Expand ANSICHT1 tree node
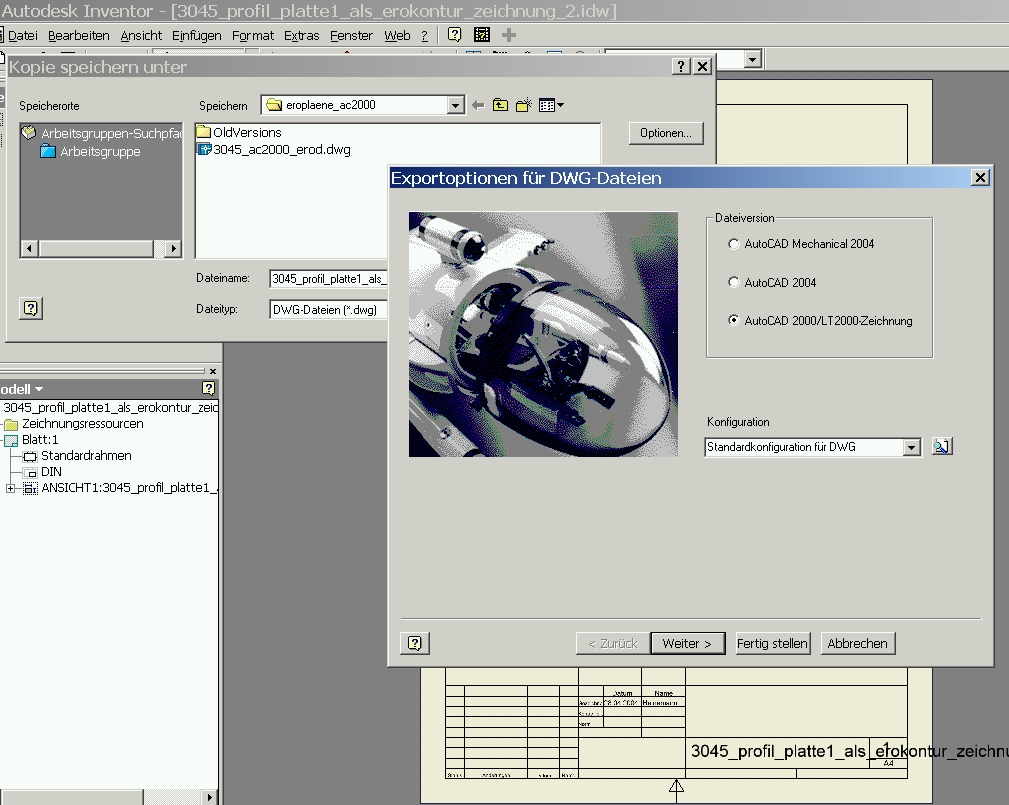This screenshot has width=1009, height=805. [10, 488]
